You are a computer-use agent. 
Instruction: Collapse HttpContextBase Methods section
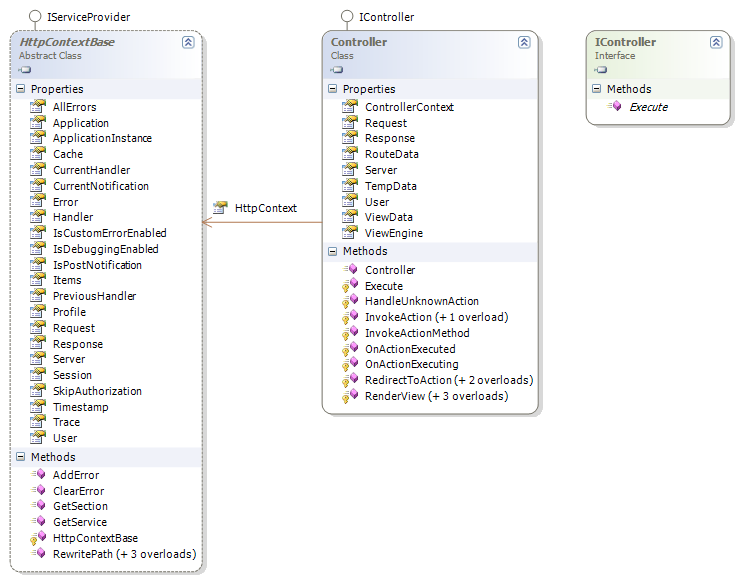pos(21,457)
